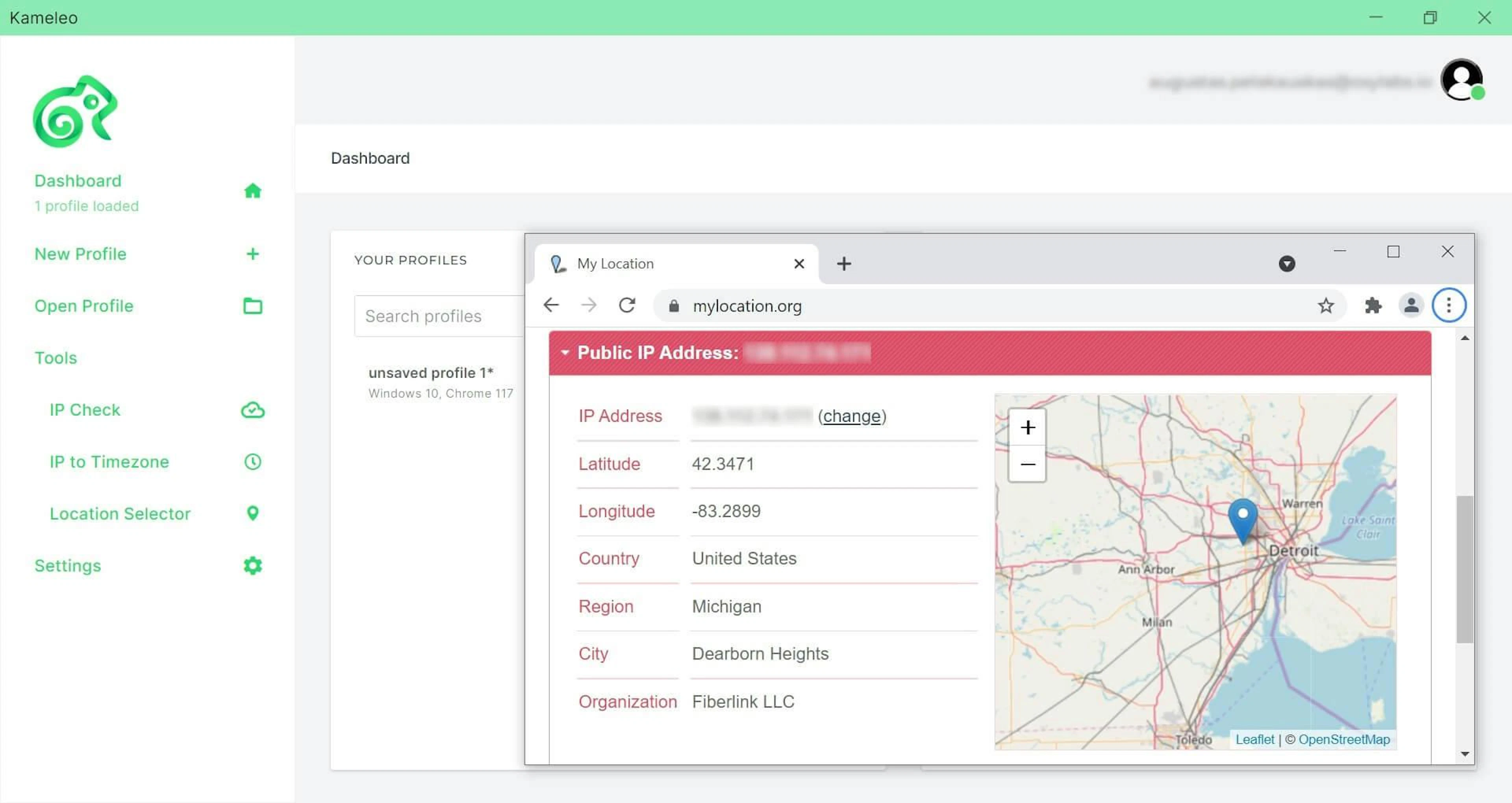Click the City value Dearborn Heights
The width and height of the screenshot is (1512, 803).
coord(760,654)
